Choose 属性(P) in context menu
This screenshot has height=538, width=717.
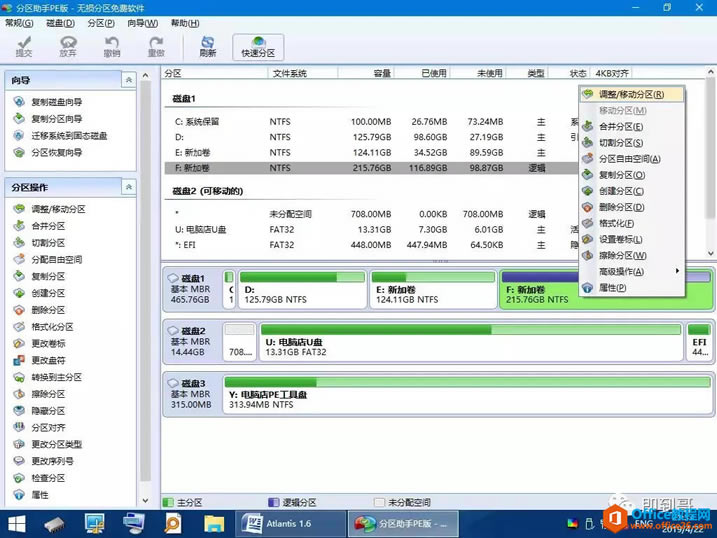coord(632,288)
